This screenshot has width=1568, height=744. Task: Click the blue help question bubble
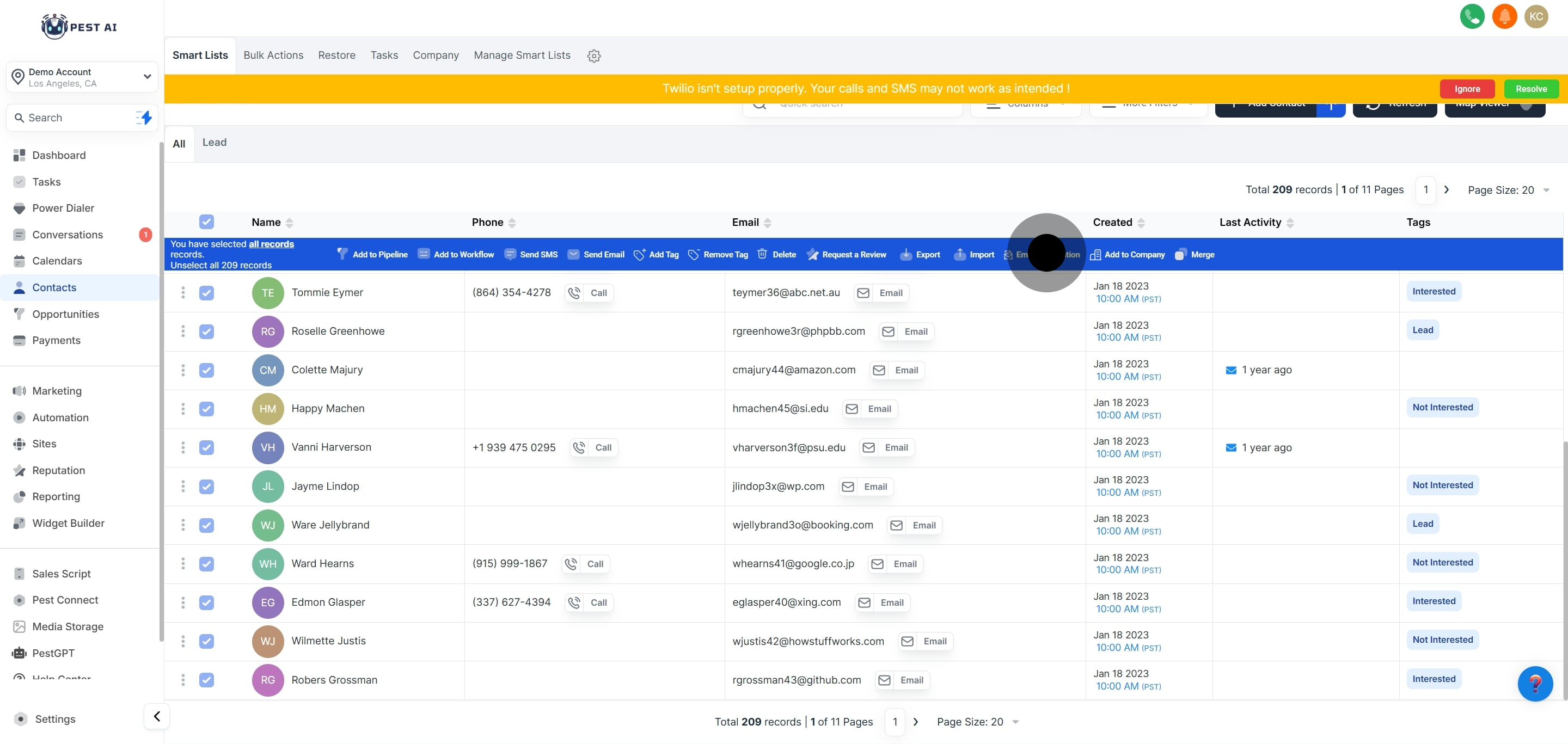[x=1535, y=684]
